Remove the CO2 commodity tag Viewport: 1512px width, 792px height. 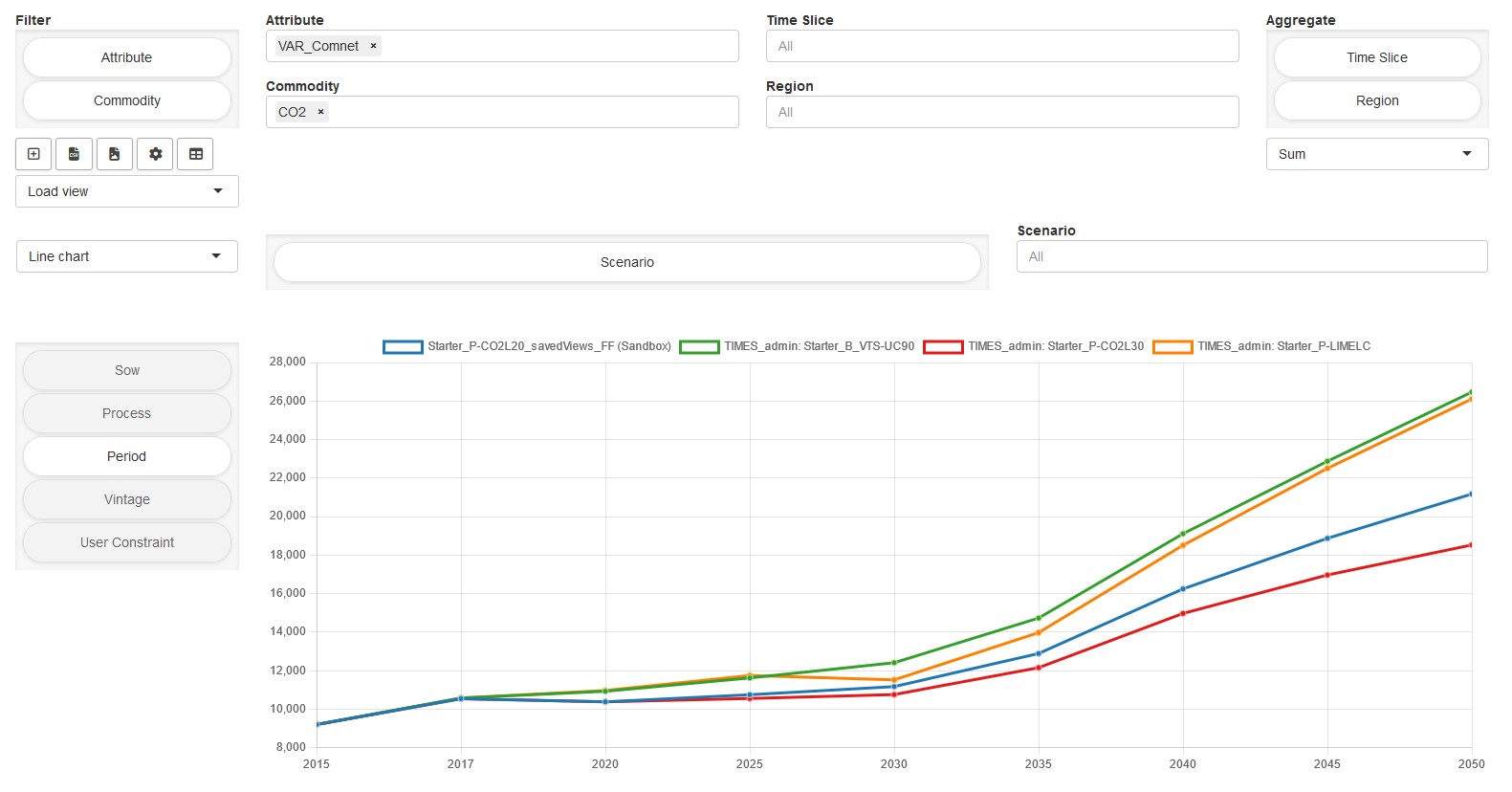[x=320, y=112]
